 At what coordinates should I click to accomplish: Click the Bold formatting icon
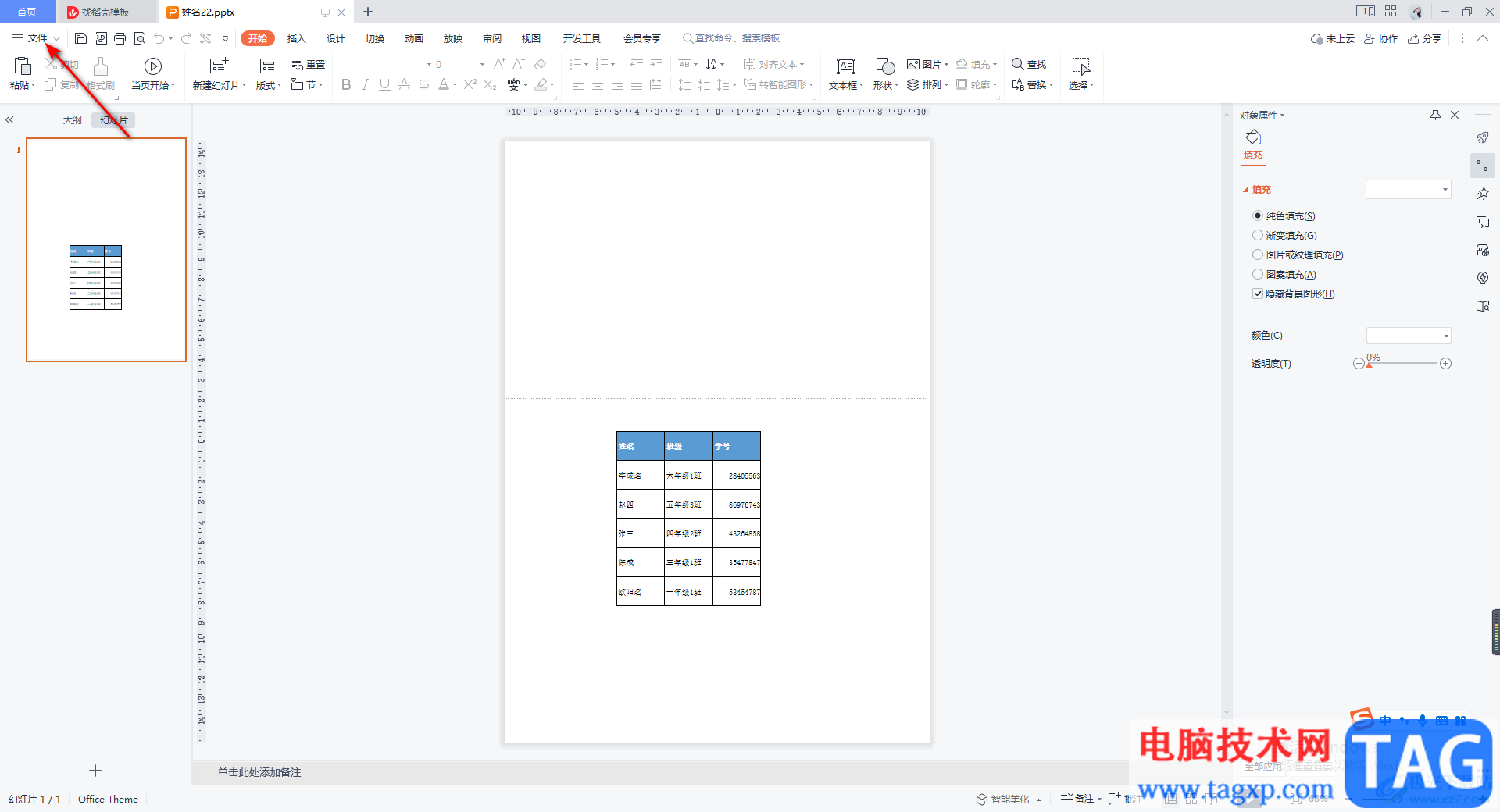coord(346,84)
